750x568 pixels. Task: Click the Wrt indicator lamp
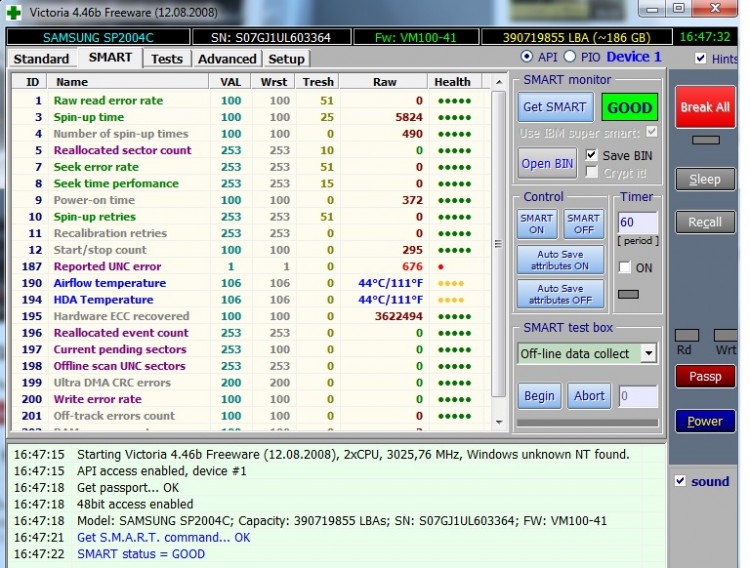click(726, 335)
